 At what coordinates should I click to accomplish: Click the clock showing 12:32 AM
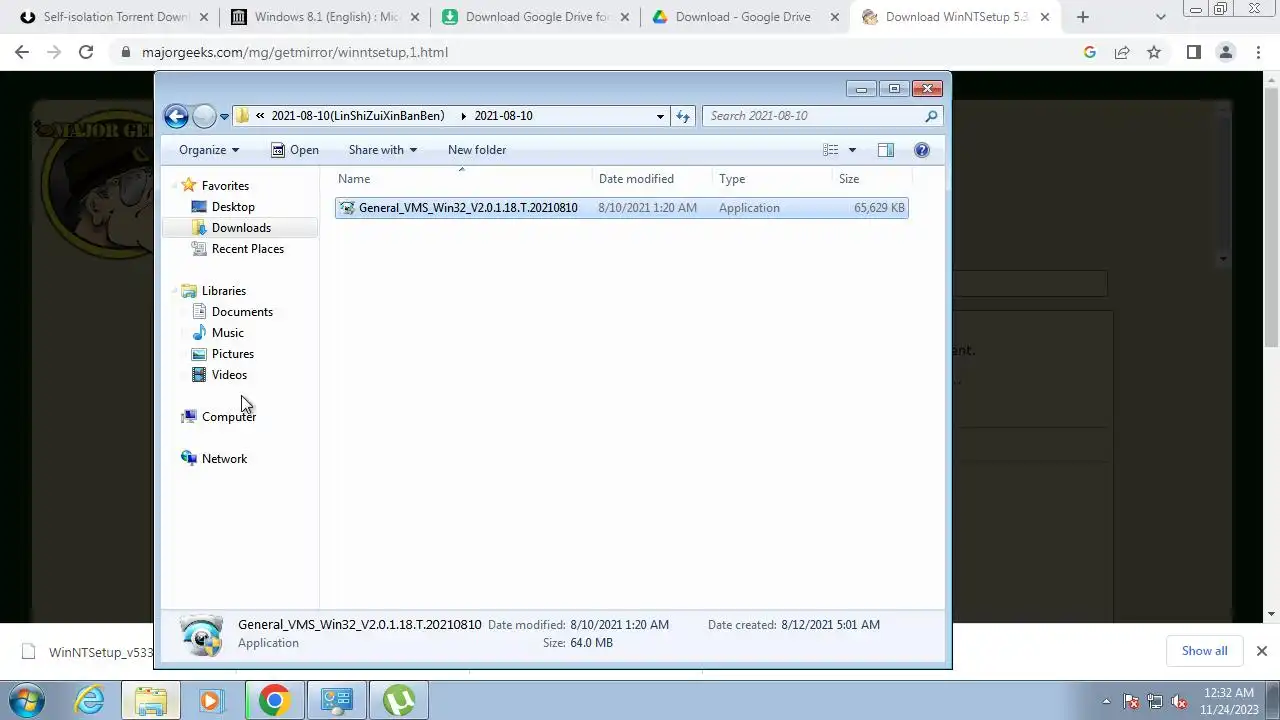point(1230,693)
